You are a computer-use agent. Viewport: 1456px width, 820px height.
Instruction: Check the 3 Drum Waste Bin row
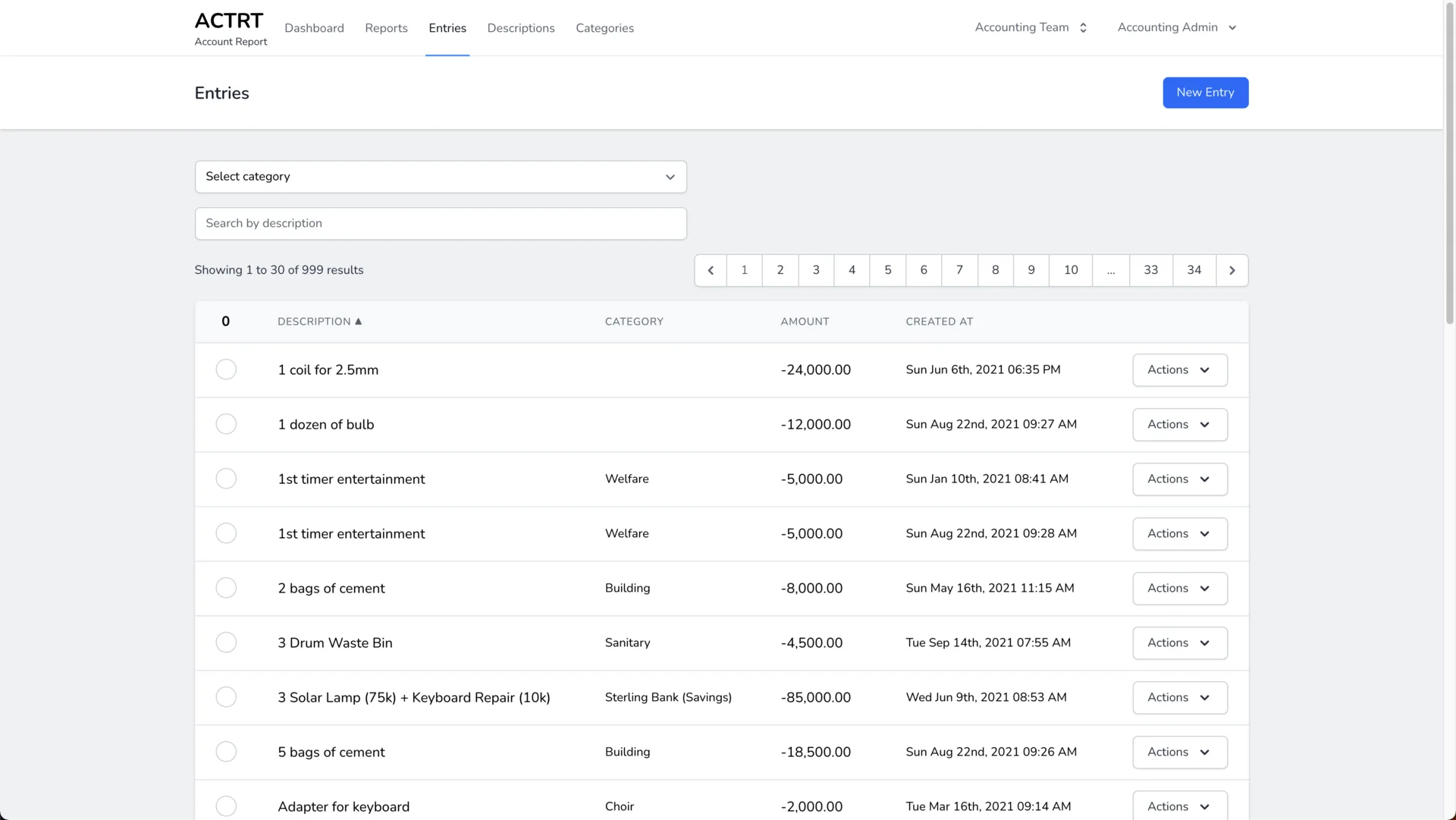[x=226, y=642]
